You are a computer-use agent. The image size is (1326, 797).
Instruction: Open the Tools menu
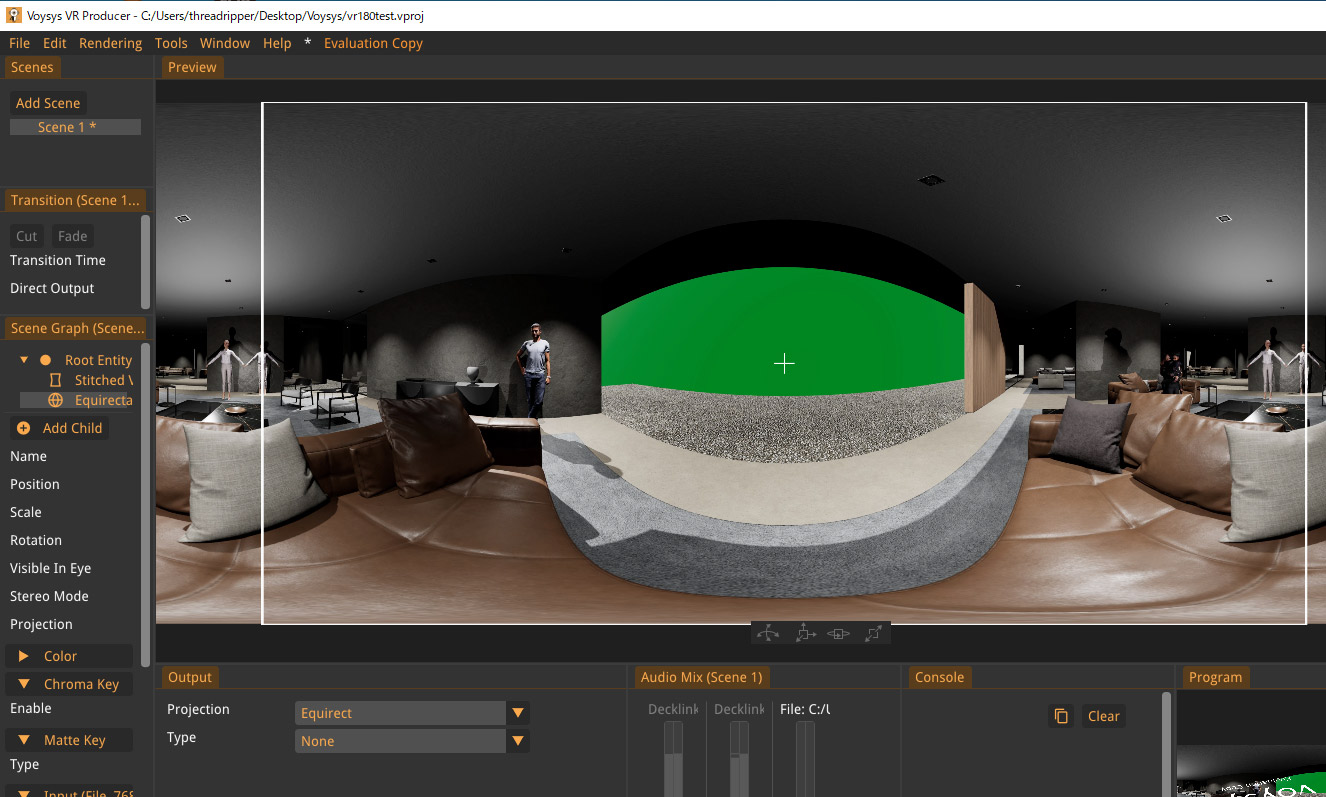point(171,43)
